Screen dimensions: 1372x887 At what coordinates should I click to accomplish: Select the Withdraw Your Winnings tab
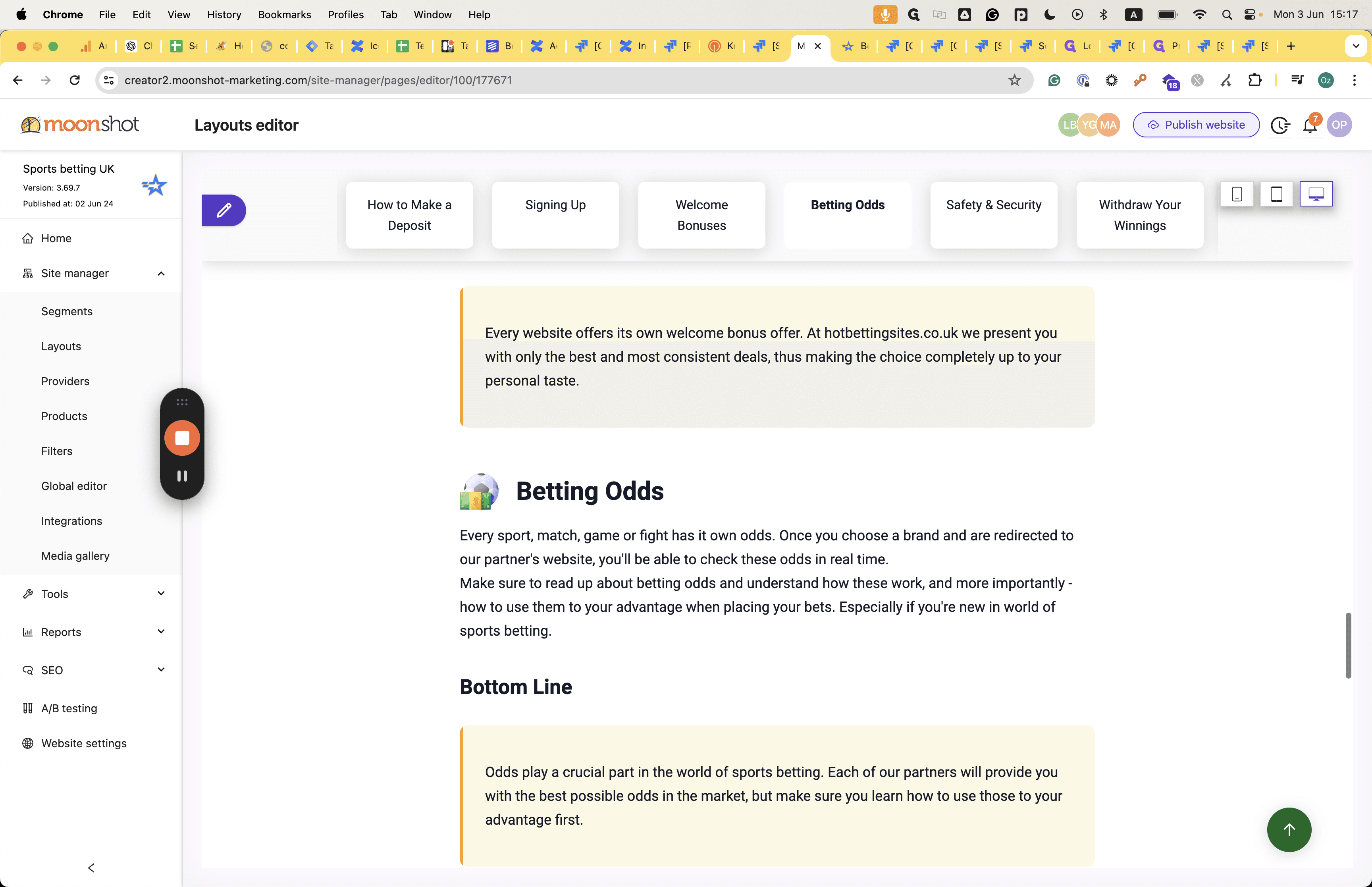point(1140,216)
